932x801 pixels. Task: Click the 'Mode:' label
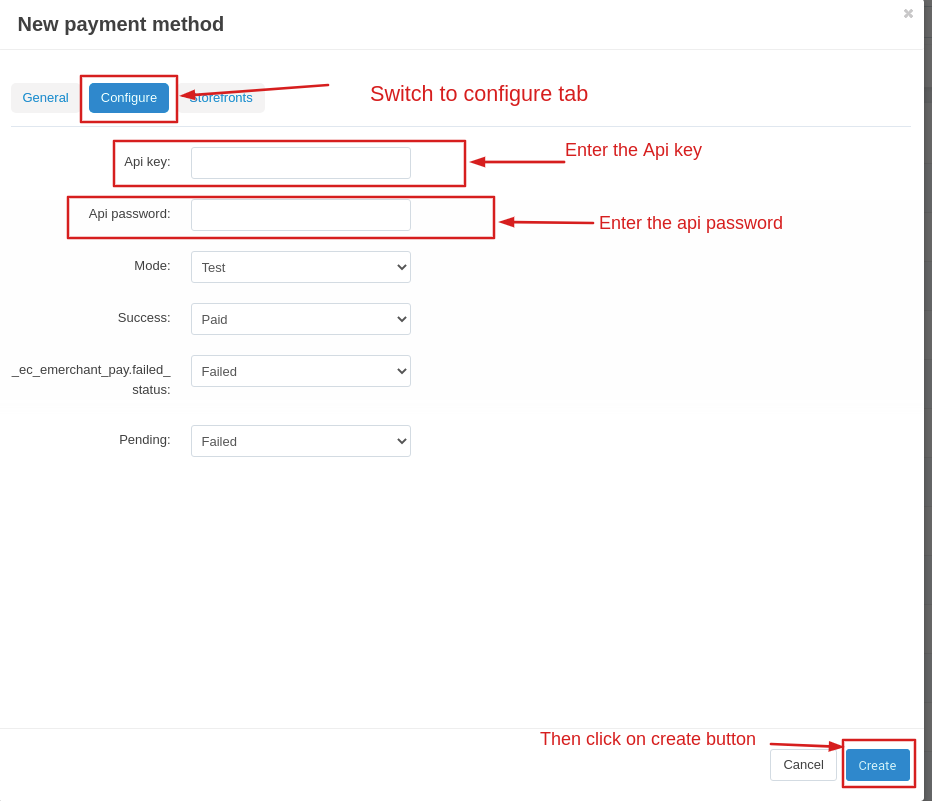[x=152, y=266]
